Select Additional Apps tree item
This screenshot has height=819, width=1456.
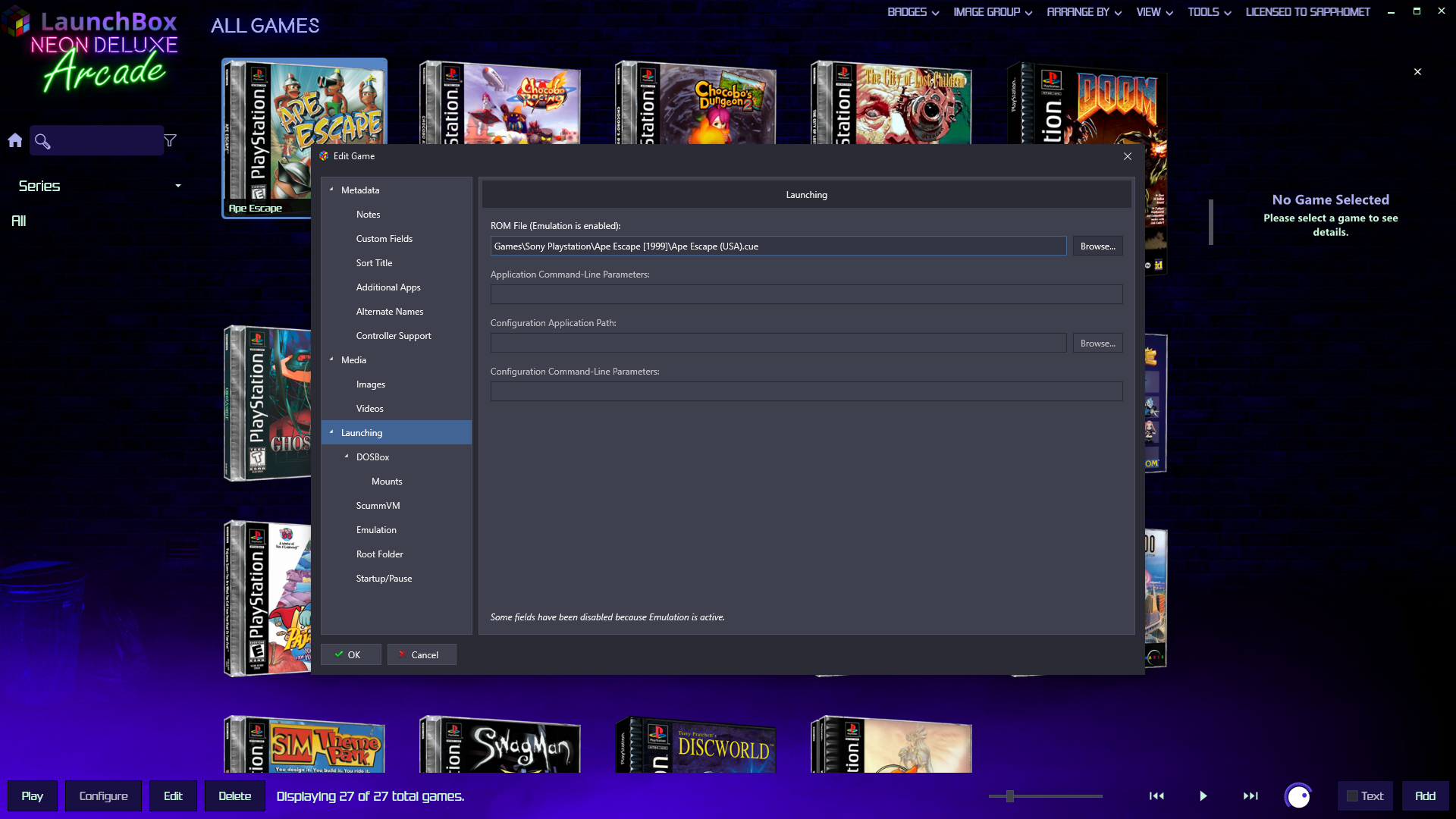point(388,287)
